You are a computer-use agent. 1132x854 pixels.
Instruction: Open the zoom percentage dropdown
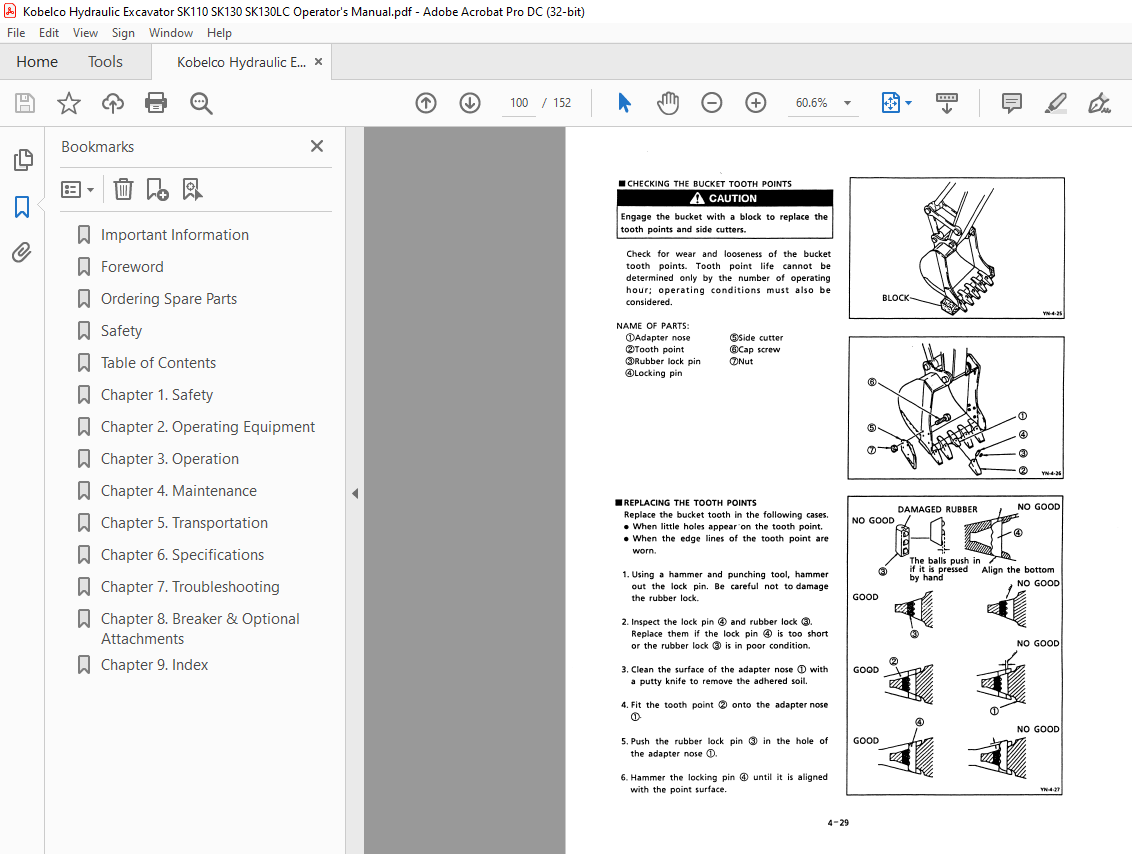848,103
